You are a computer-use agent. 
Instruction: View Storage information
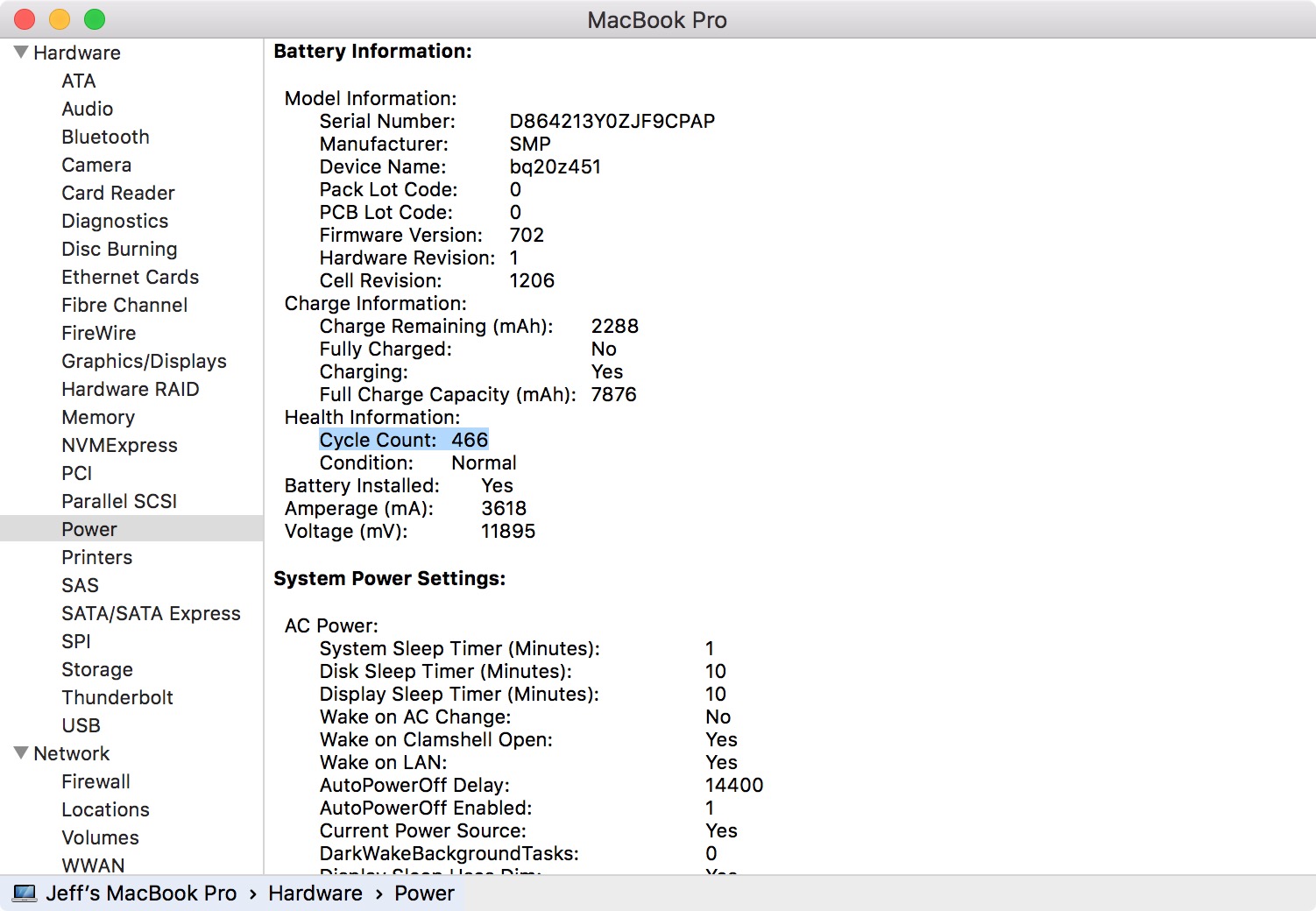coord(97,669)
